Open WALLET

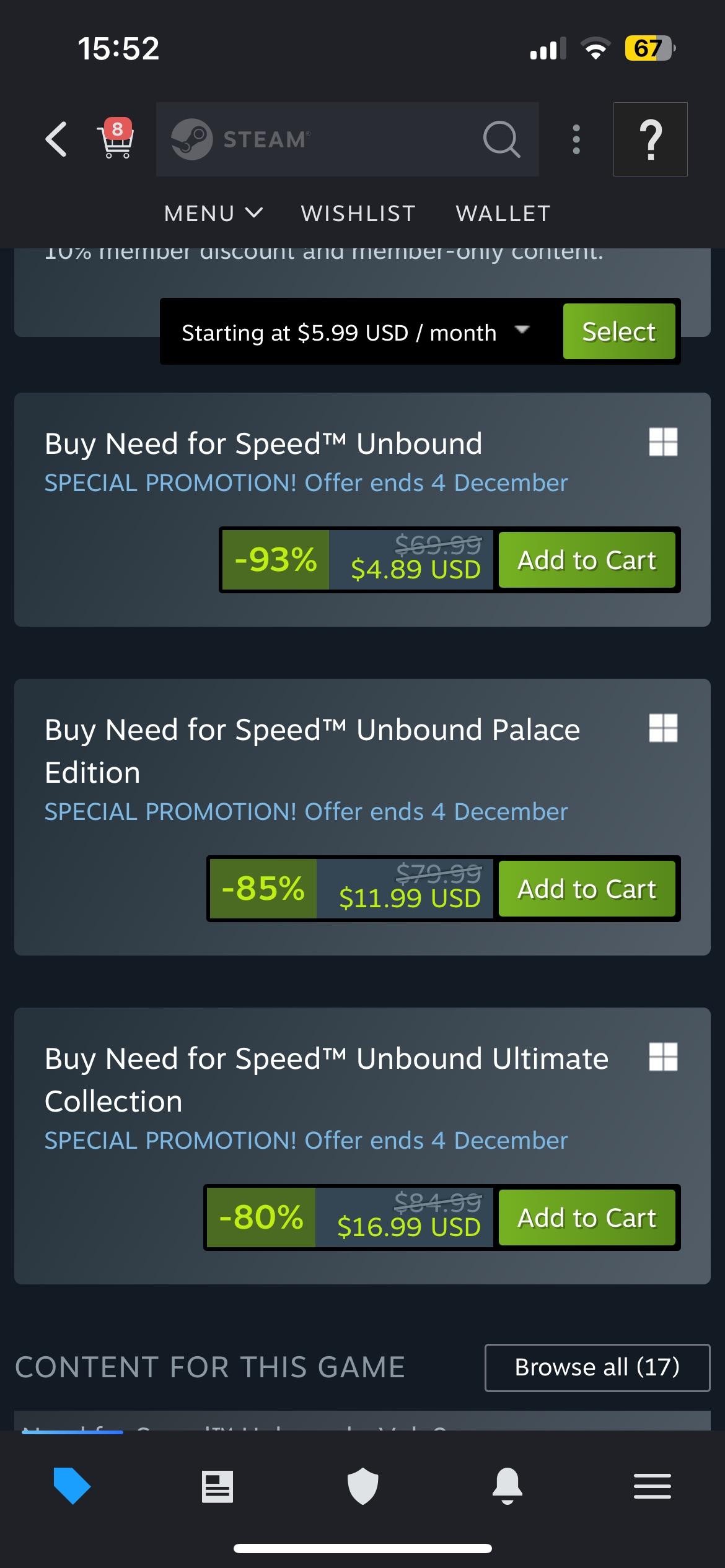(502, 213)
